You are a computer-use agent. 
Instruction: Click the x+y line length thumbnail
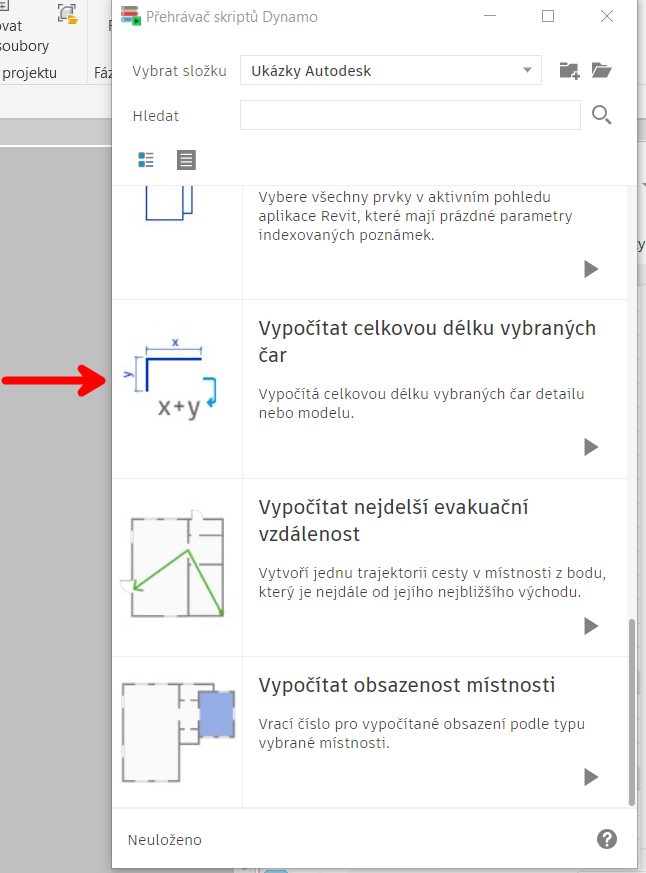[x=170, y=379]
